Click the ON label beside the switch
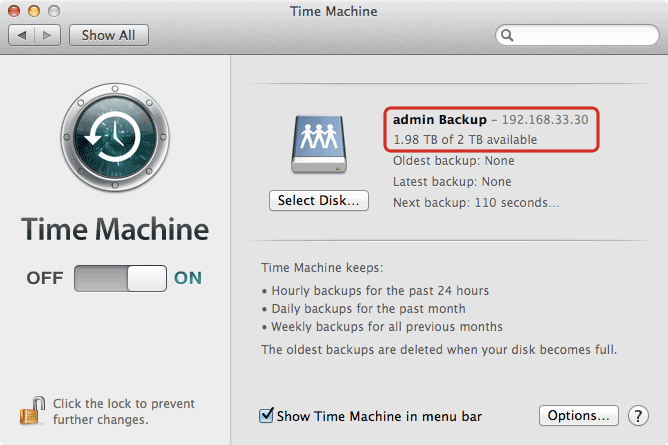This screenshot has width=668, height=445. (188, 278)
